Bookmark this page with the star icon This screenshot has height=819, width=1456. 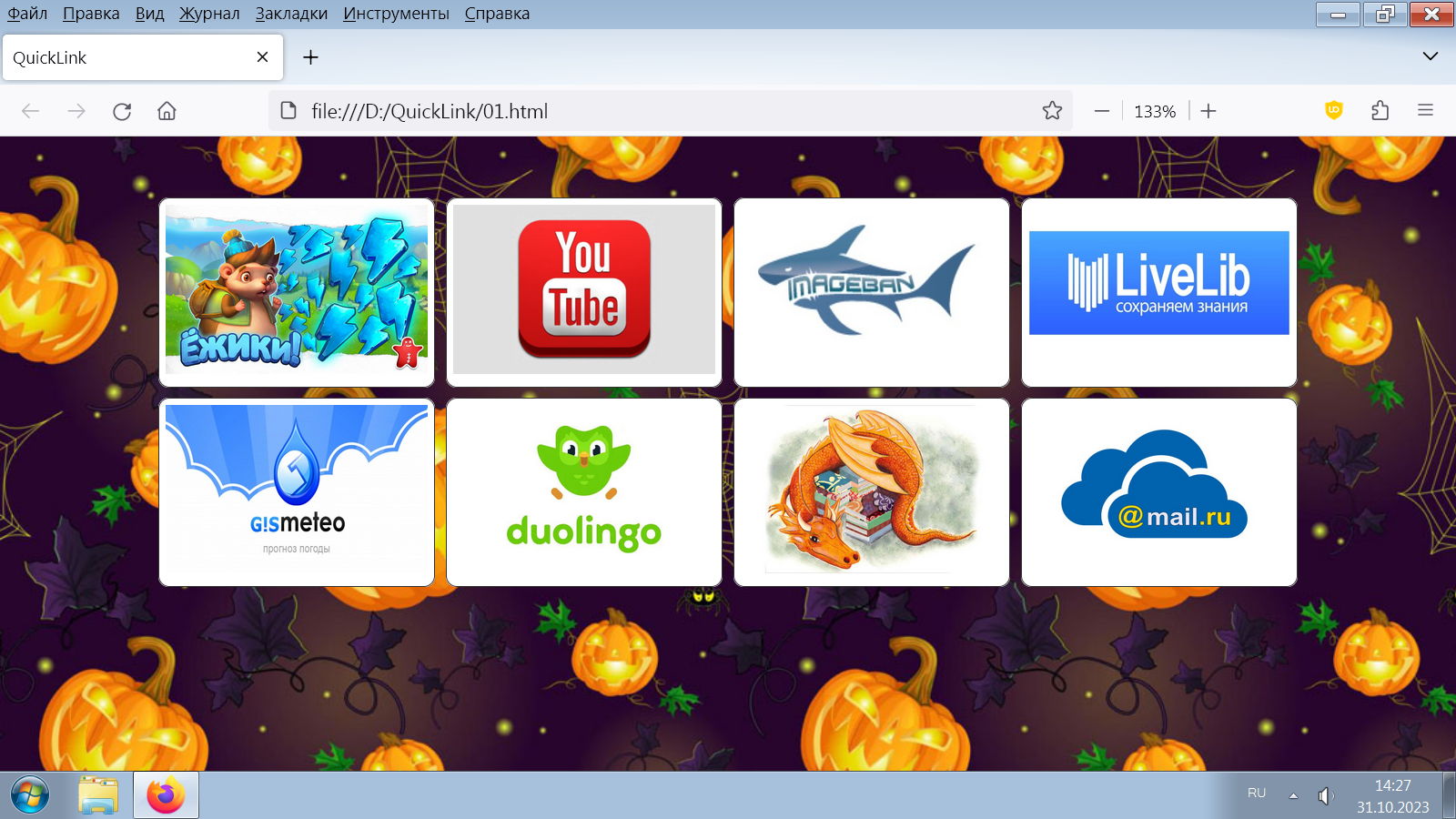[1052, 111]
